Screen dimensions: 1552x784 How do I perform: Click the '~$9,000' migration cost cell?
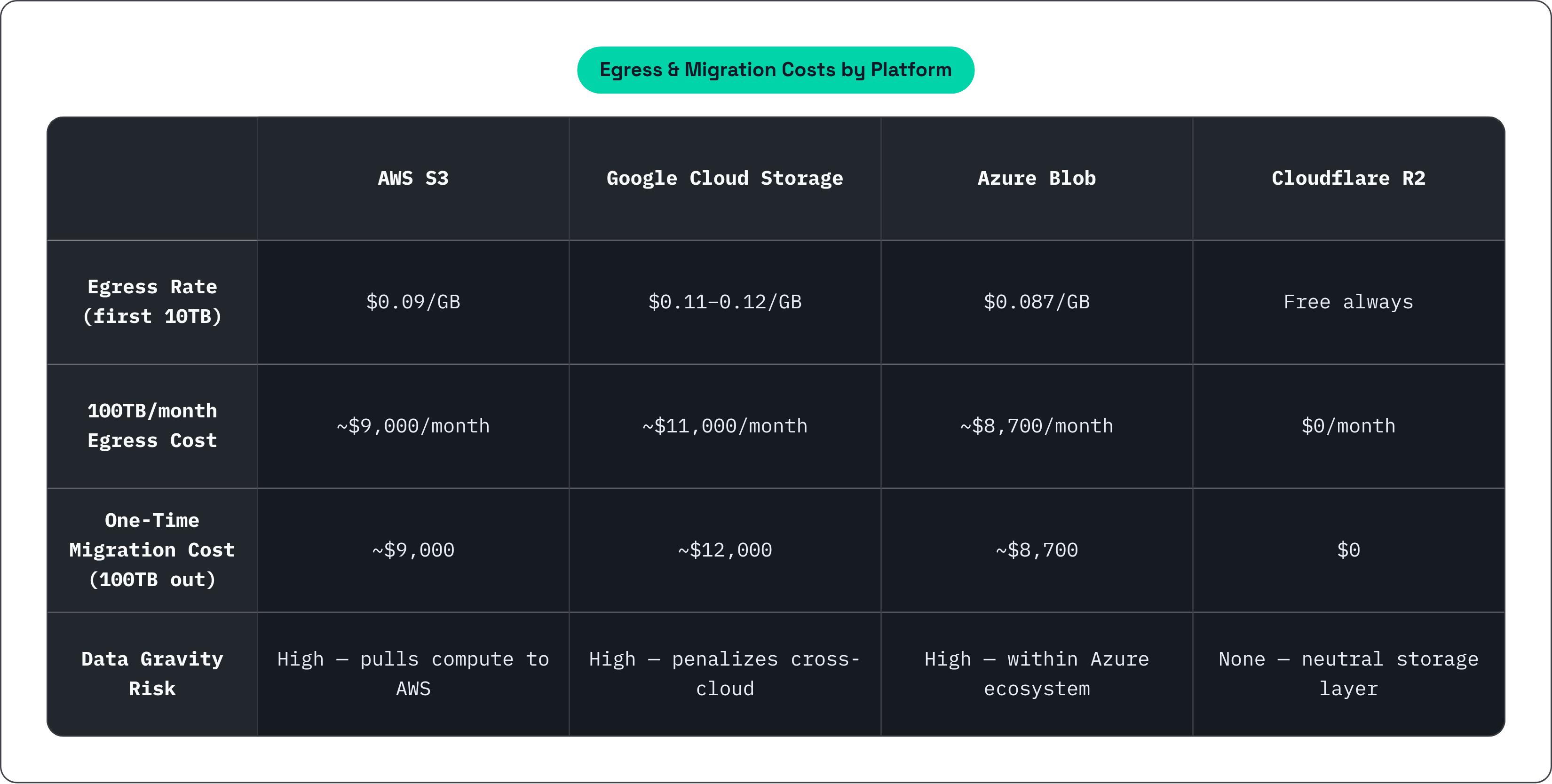tap(413, 550)
